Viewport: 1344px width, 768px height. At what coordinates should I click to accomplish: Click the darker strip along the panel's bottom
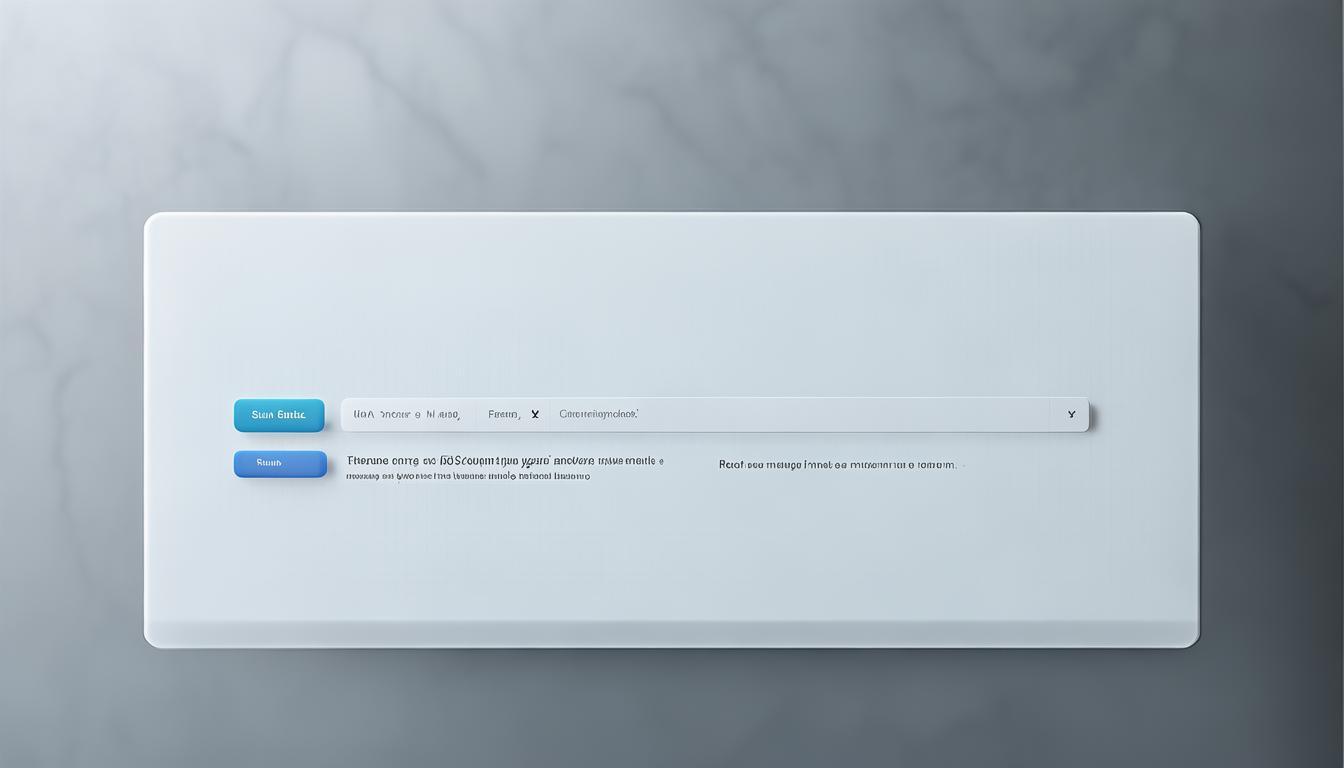pos(670,634)
